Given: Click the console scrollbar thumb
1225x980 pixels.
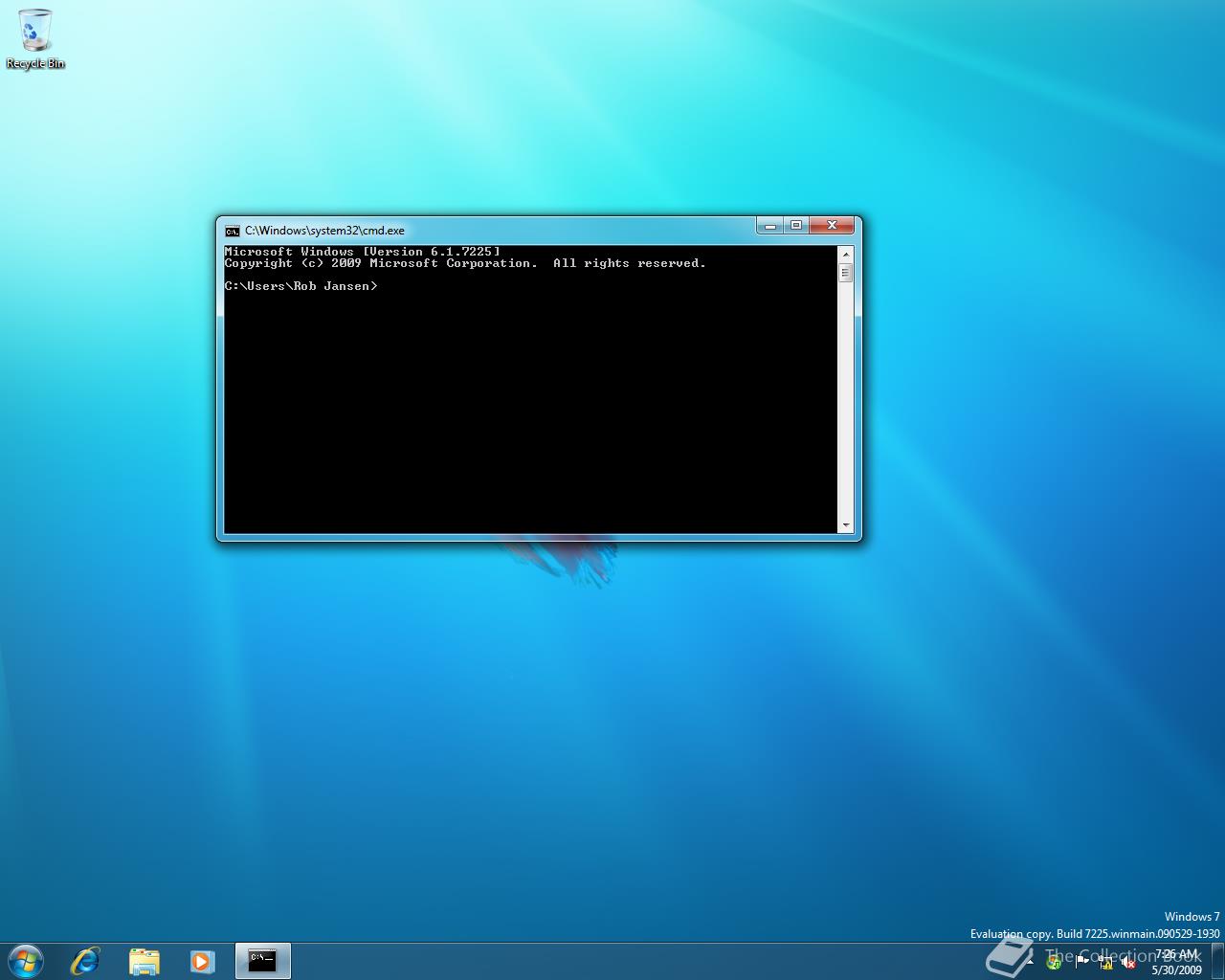Looking at the screenshot, I should (x=845, y=273).
